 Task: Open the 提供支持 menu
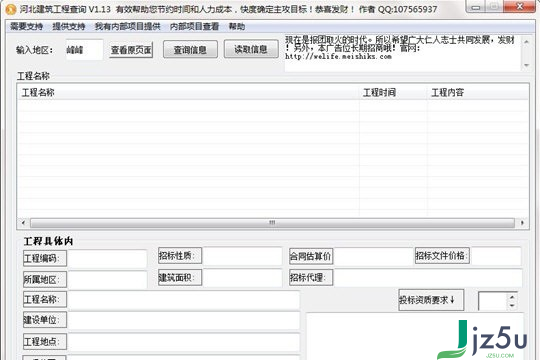(69, 27)
